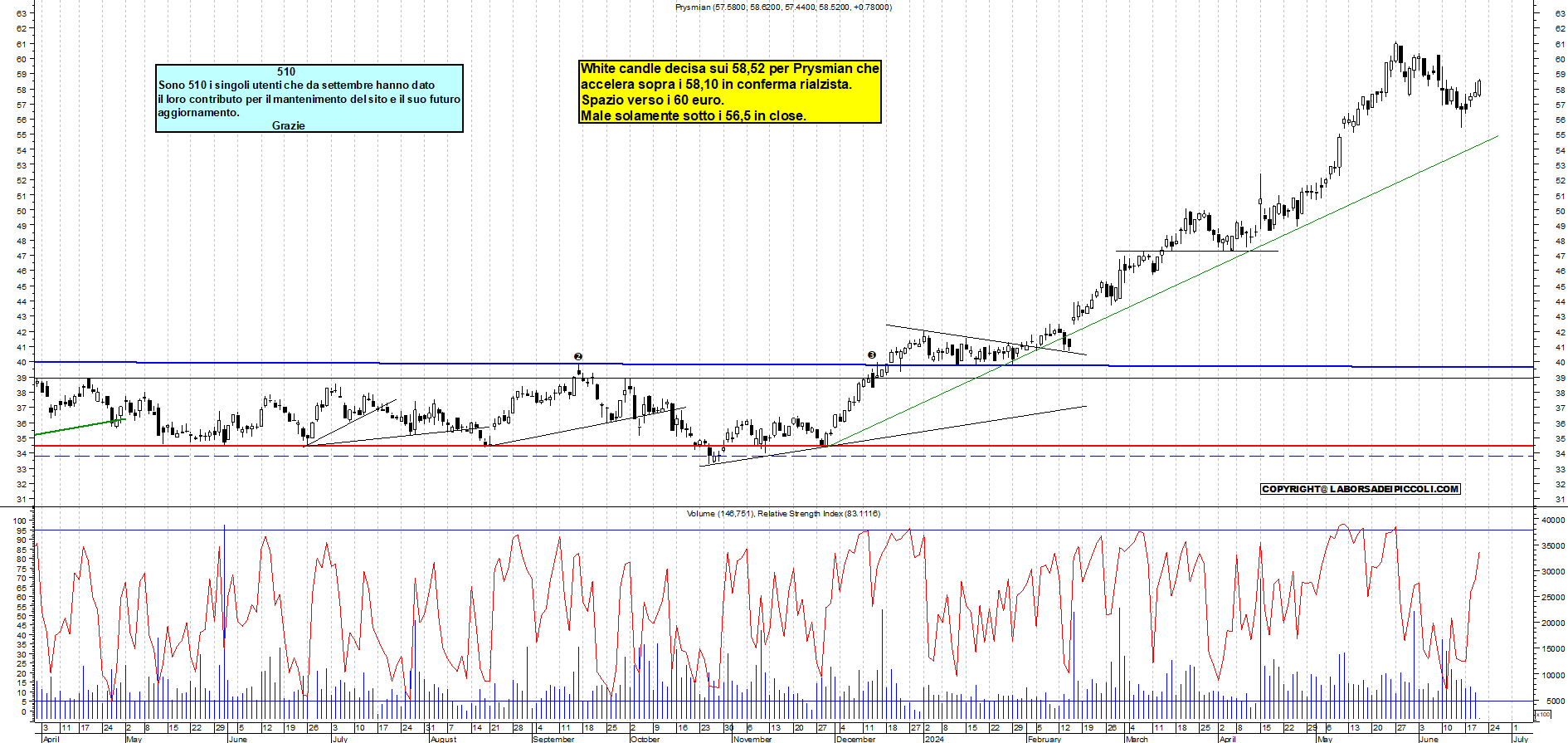Click the 'Male solamente sotto i 56,5 in close.' line
The width and height of the screenshot is (1568, 743).
(693, 115)
